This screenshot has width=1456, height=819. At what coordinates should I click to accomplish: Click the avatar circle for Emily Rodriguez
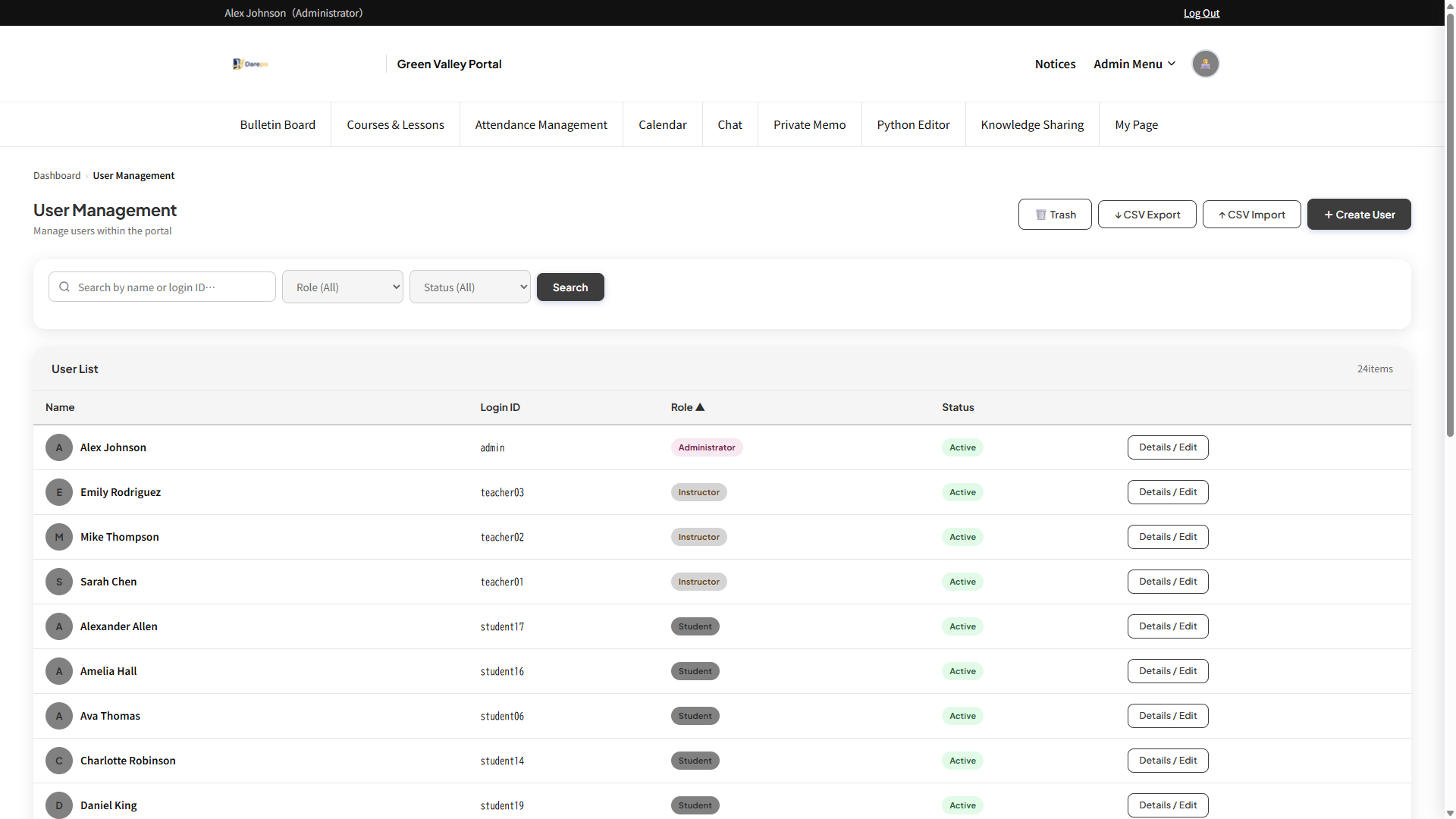[x=59, y=492]
